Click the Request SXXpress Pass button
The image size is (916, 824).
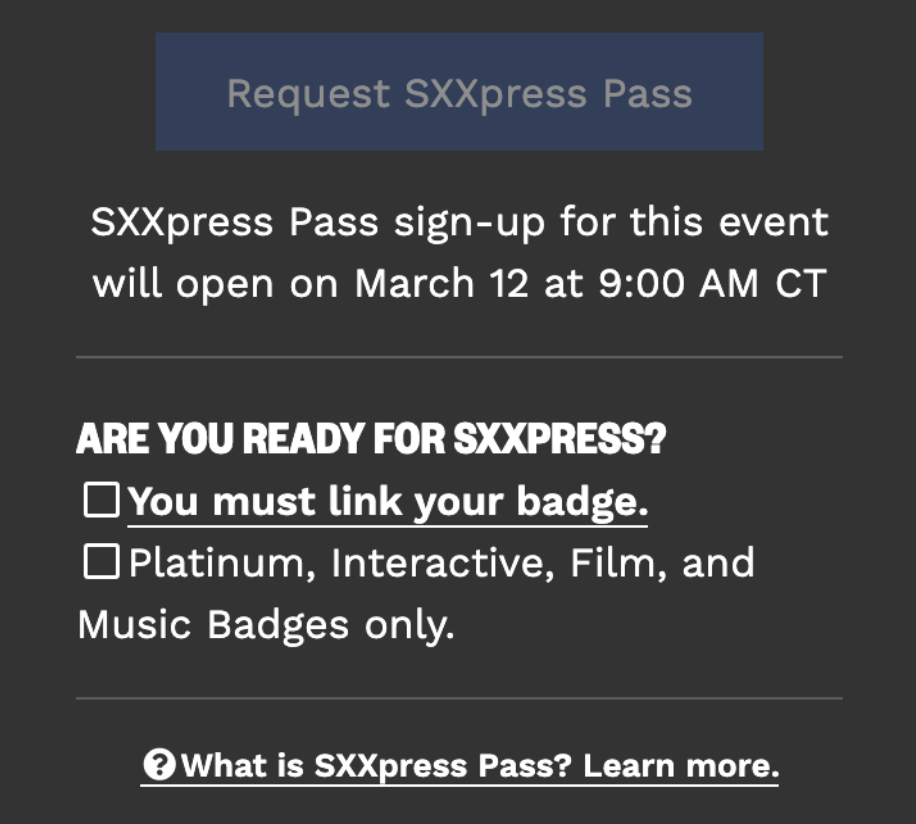click(x=459, y=92)
